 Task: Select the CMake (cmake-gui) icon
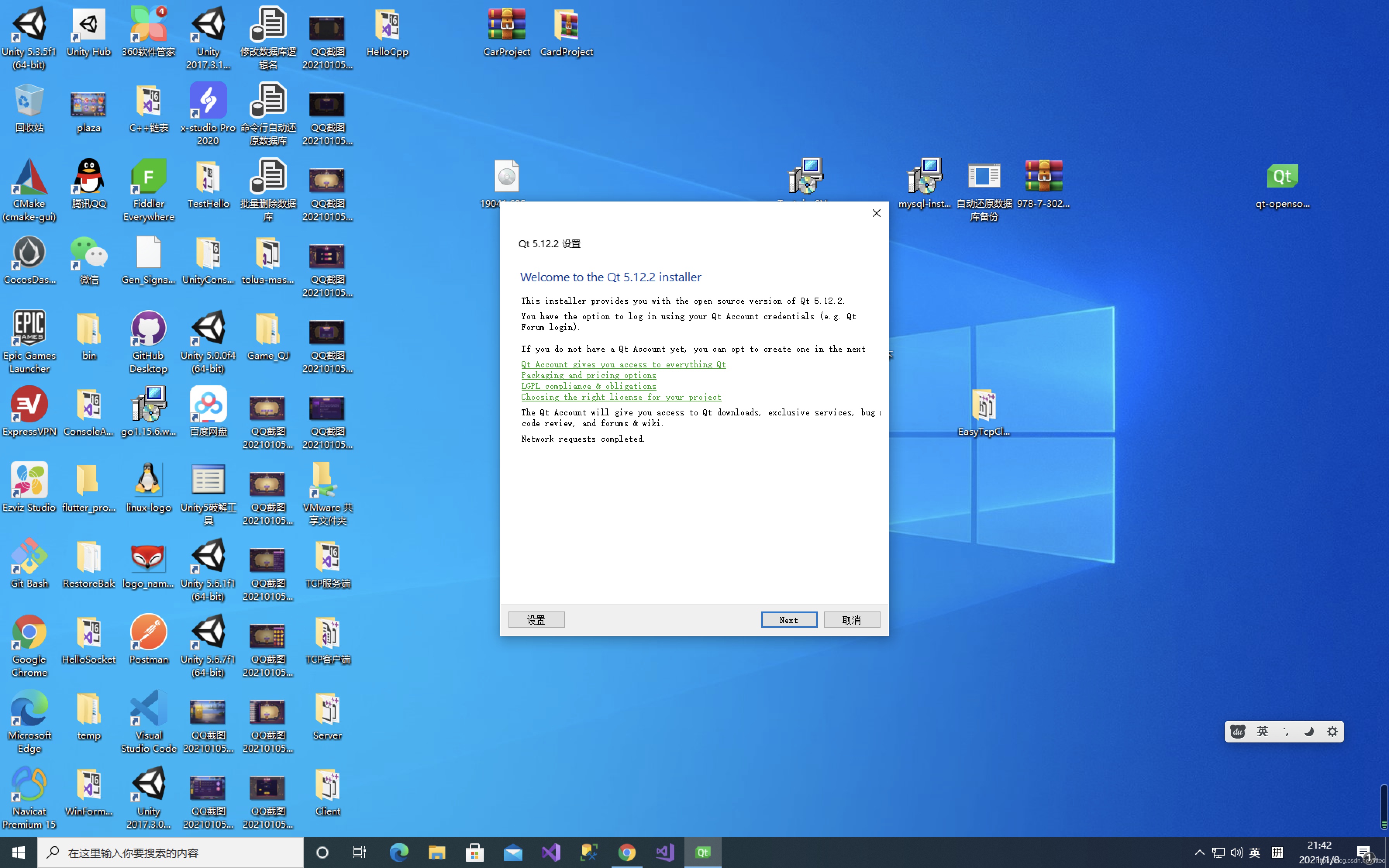(29, 190)
